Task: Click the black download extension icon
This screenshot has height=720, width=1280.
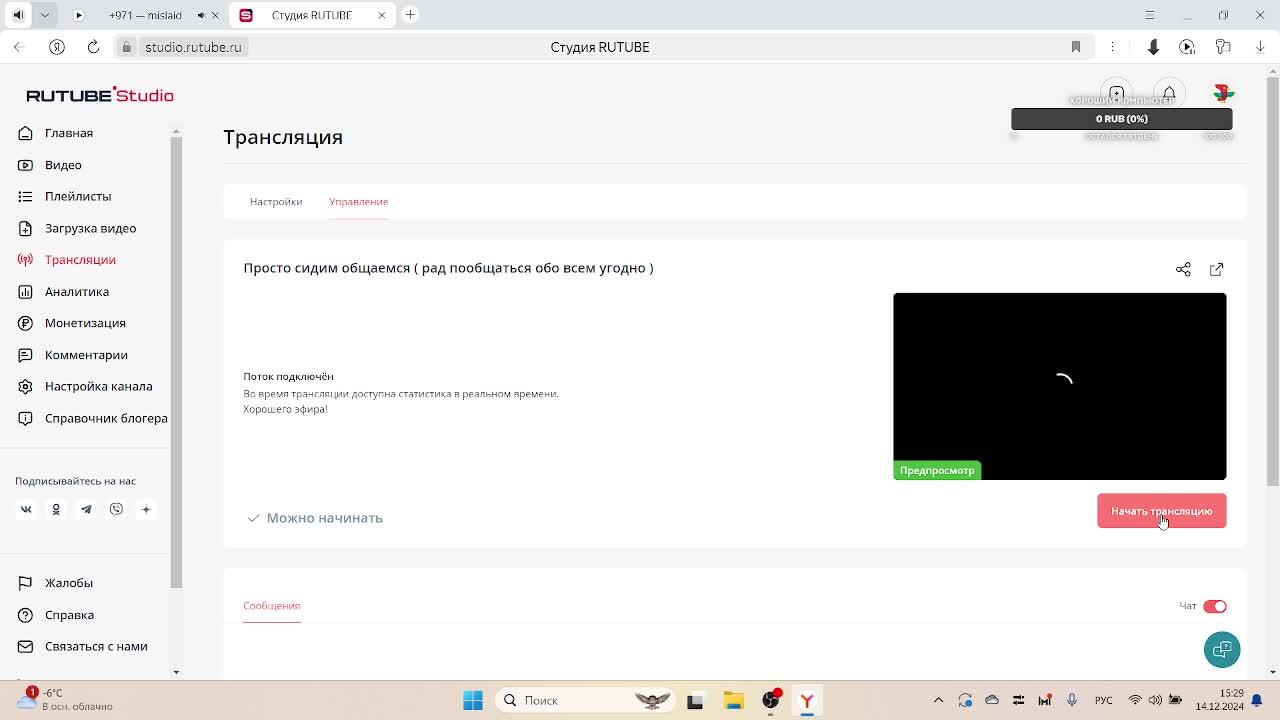Action: [1153, 47]
